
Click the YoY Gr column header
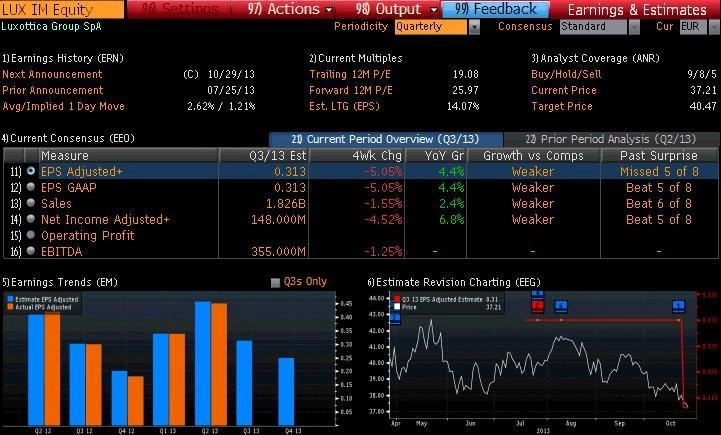pyautogui.click(x=436, y=155)
